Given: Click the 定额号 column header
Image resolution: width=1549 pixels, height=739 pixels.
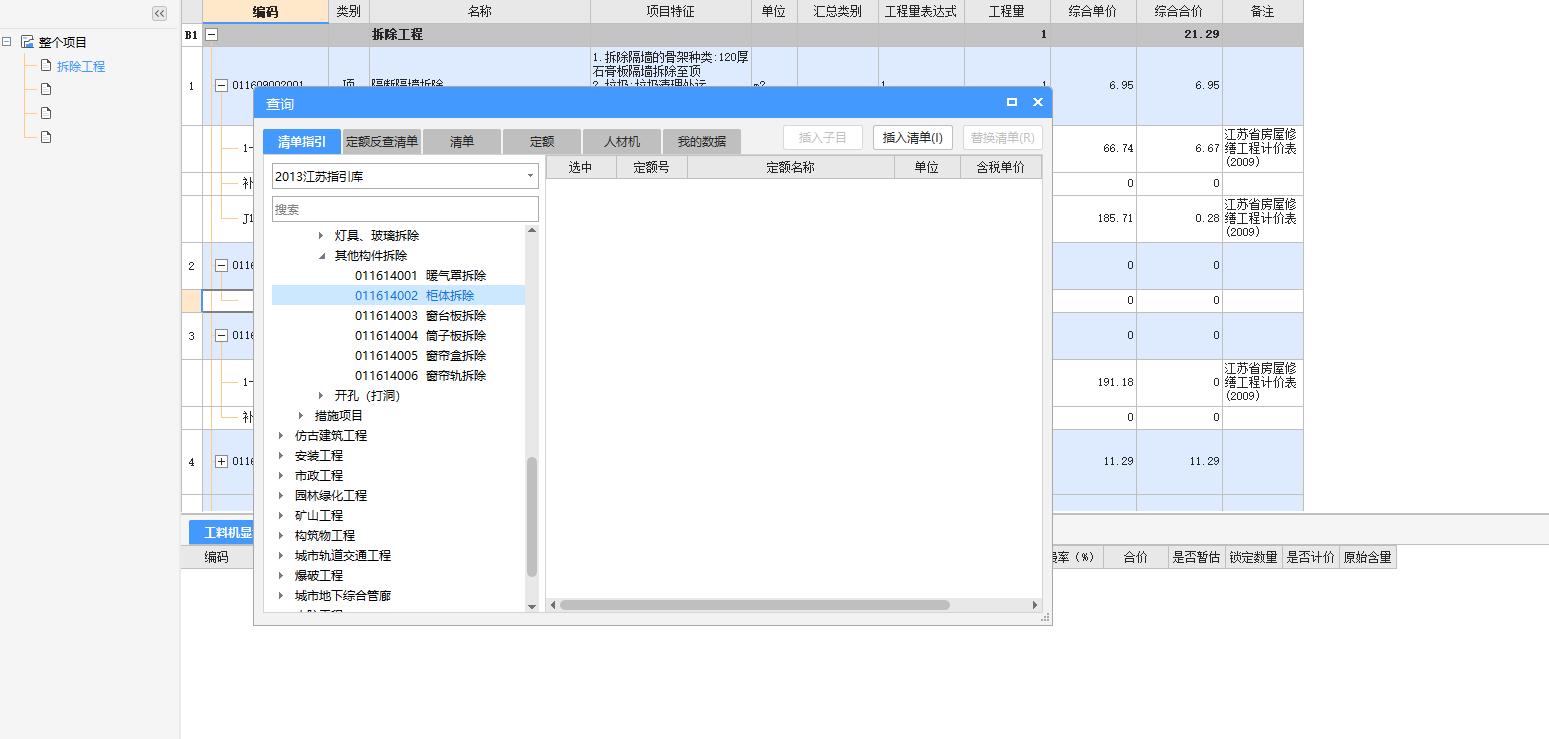Looking at the screenshot, I should point(651,167).
